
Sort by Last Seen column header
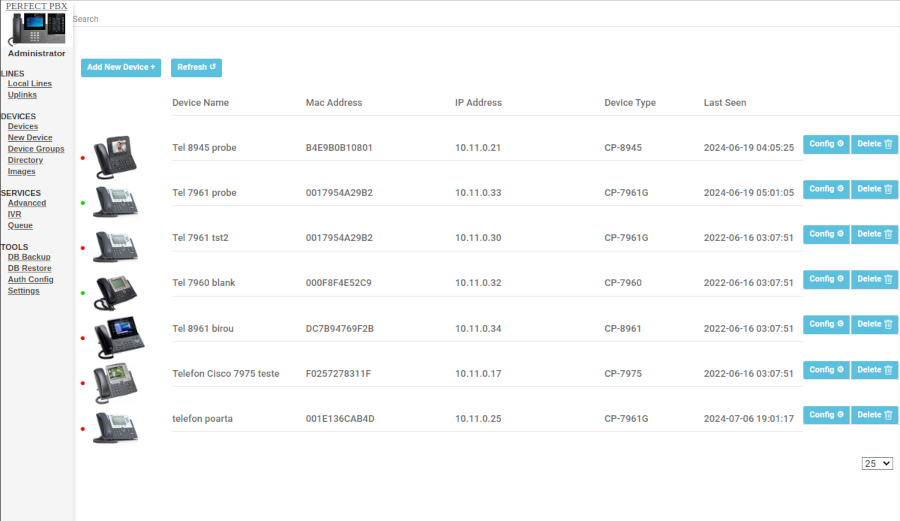724,103
